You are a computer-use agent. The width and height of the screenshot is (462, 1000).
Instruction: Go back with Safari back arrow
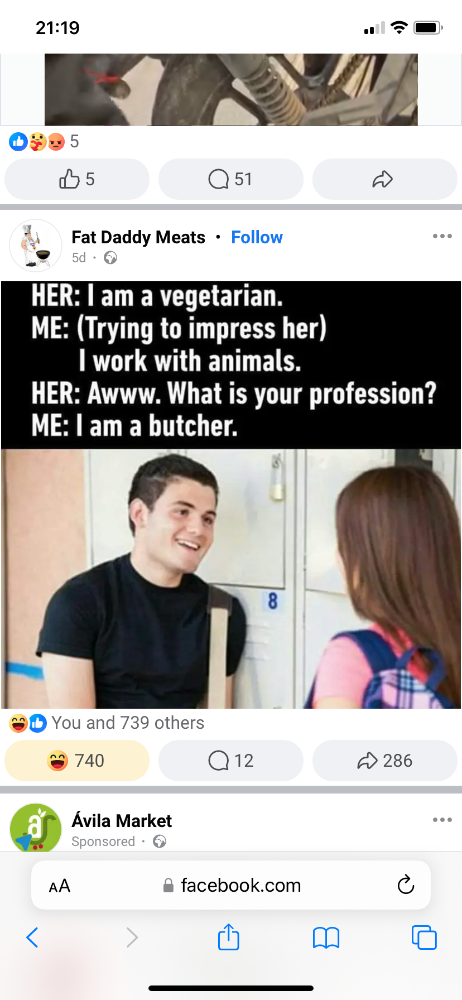pyautogui.click(x=33, y=938)
